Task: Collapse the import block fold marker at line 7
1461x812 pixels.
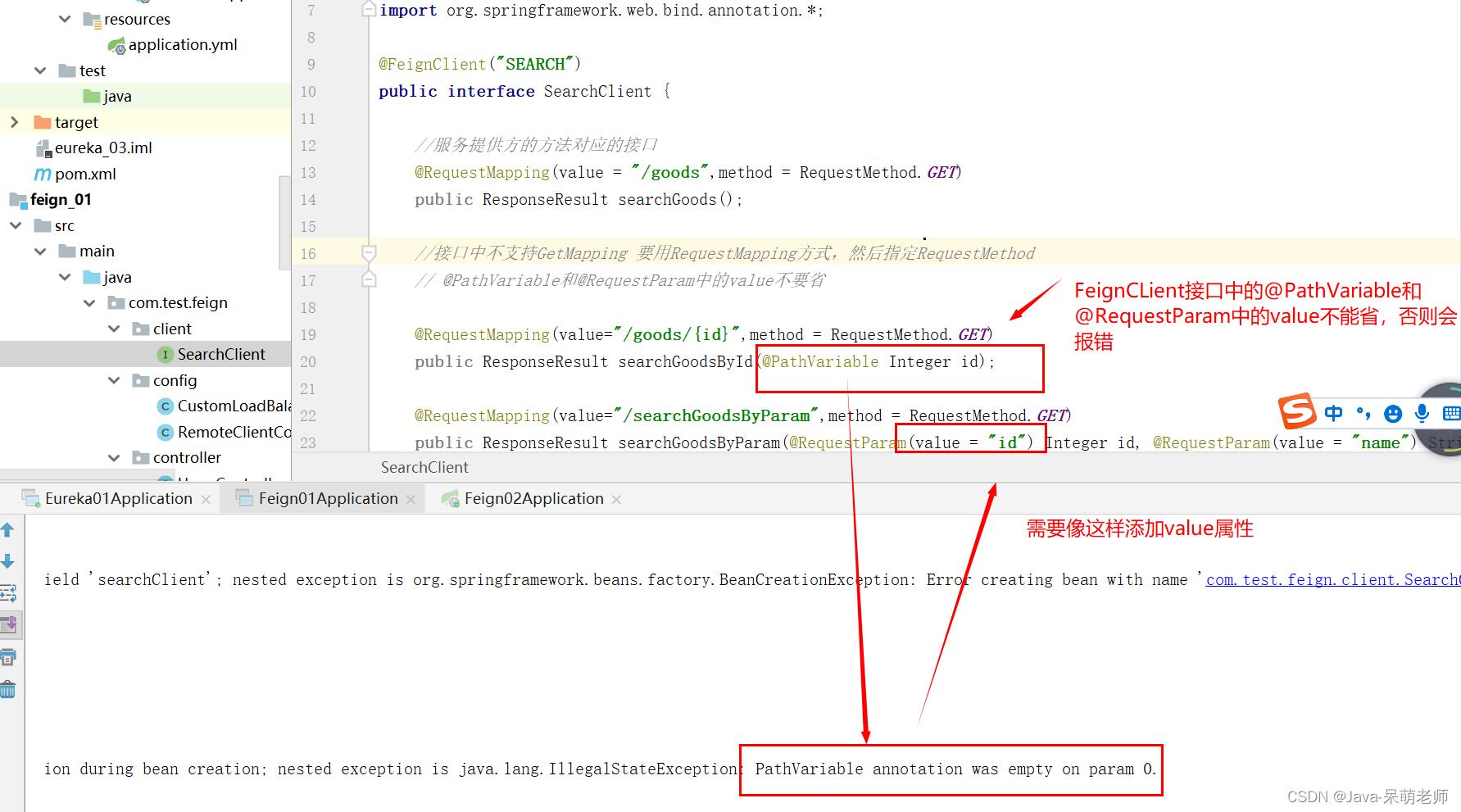Action: (369, 9)
